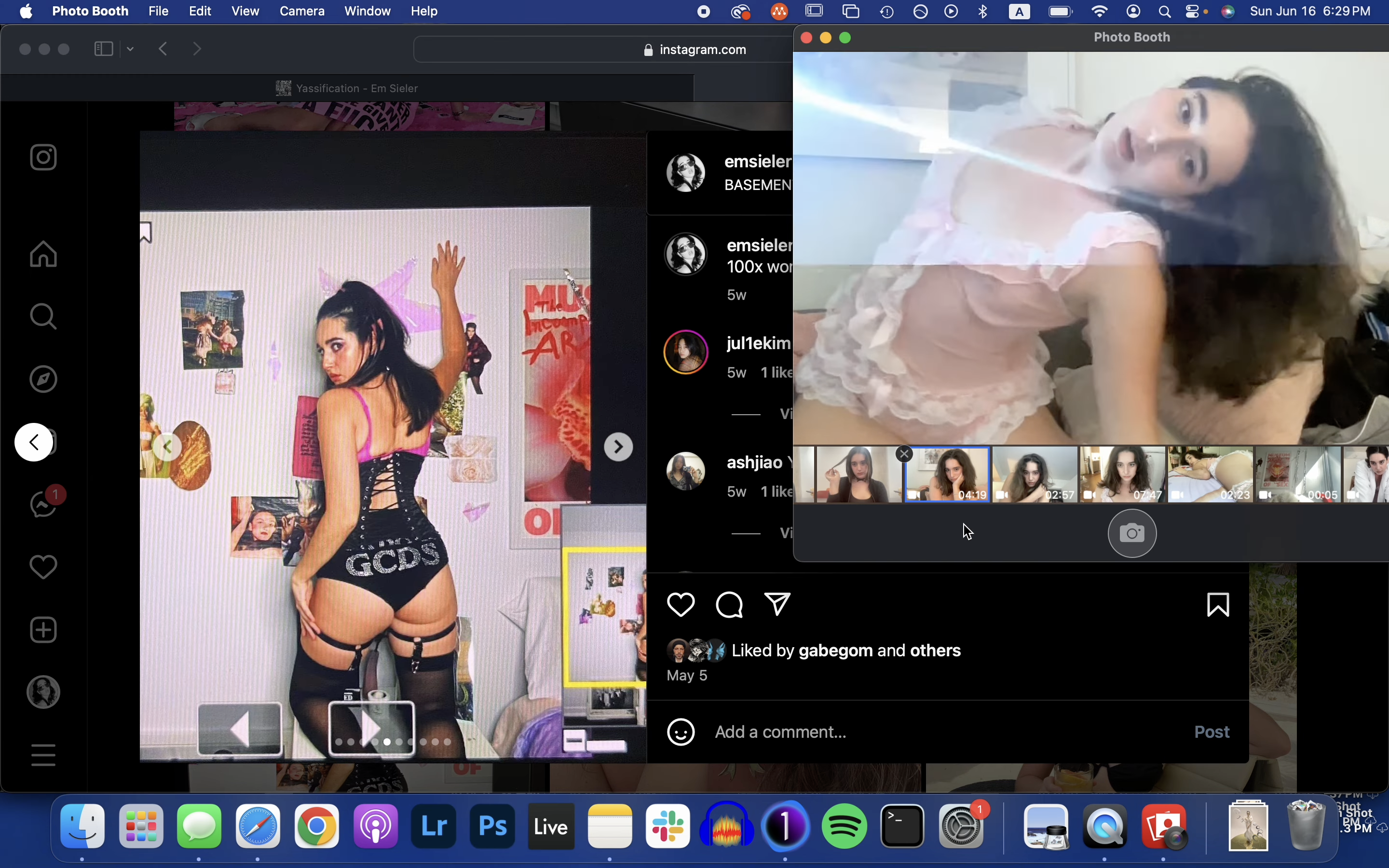Click the comment bubble icon under post
This screenshot has height=868, width=1389.
click(x=729, y=605)
